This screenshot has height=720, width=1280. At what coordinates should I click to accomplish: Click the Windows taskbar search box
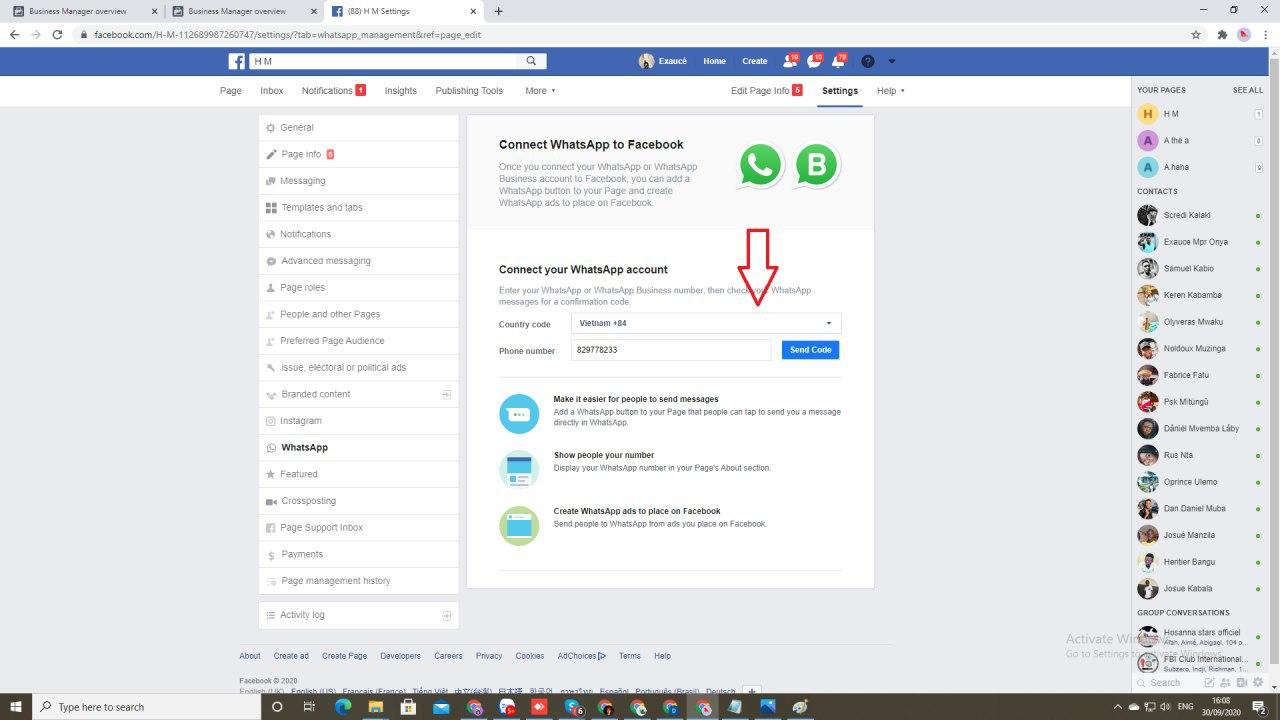click(146, 707)
